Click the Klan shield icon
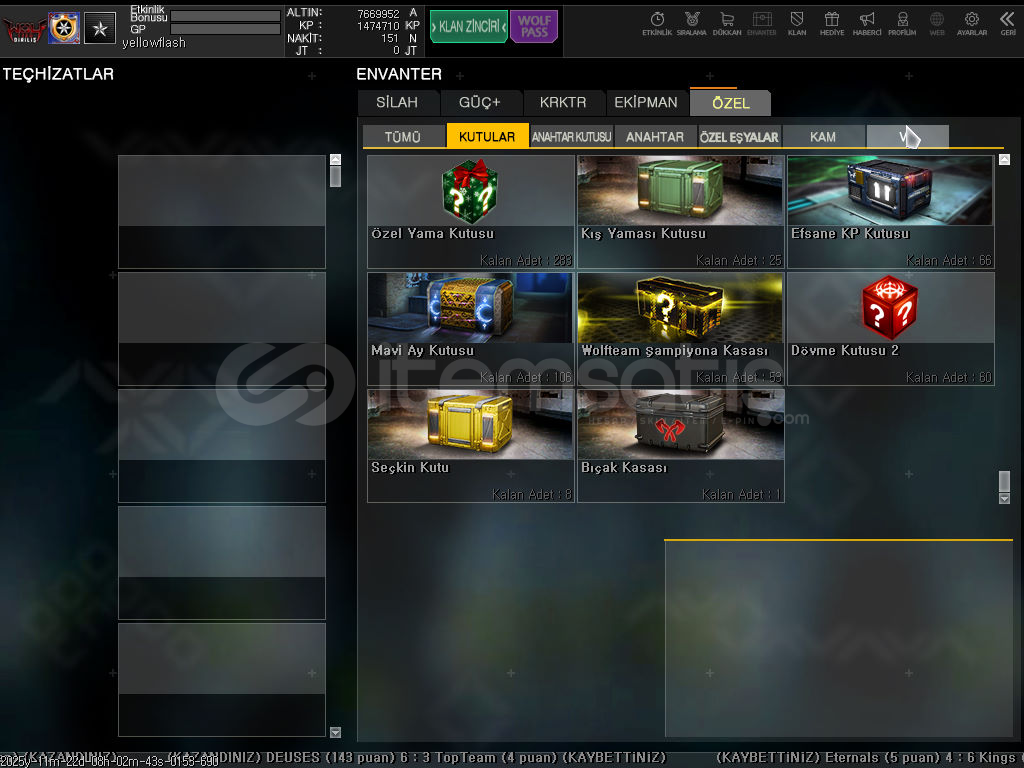 797,23
